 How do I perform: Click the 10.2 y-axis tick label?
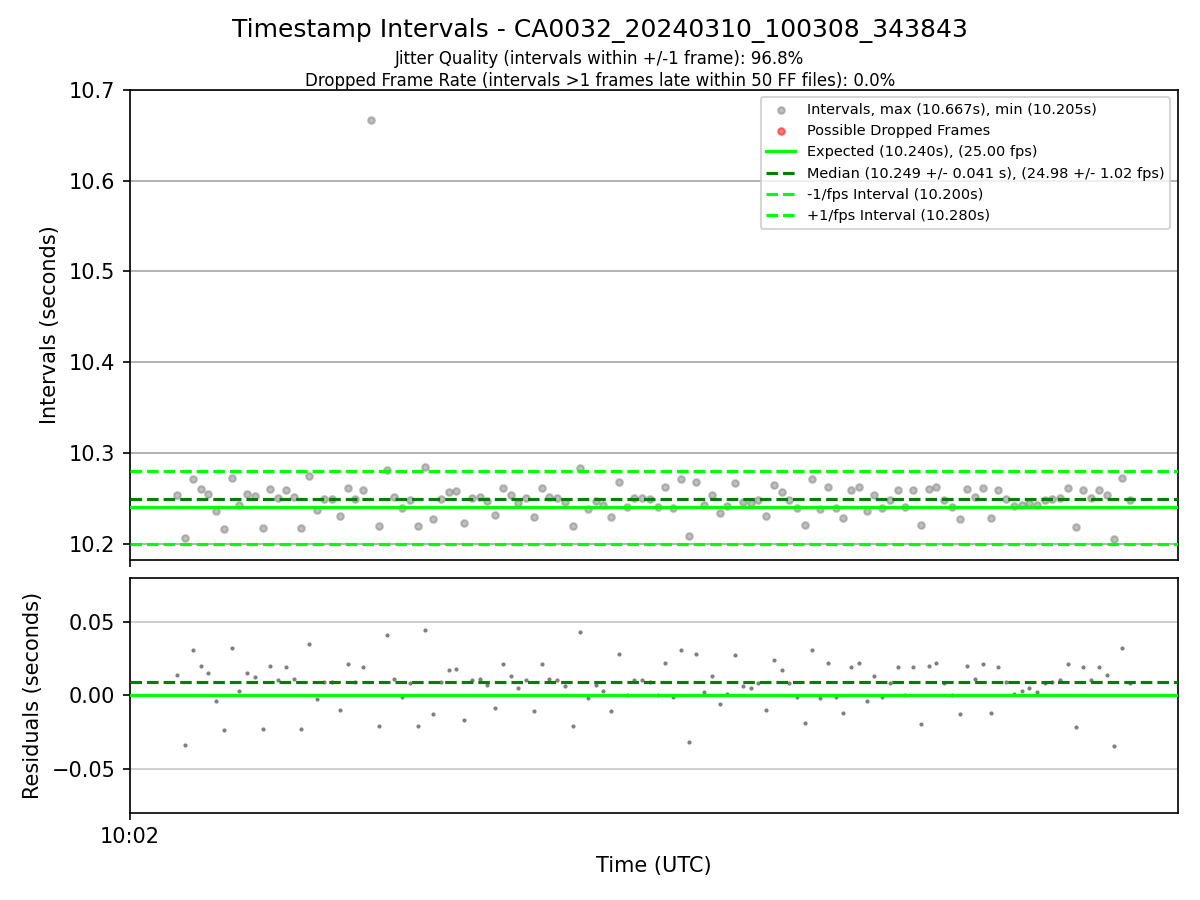(x=93, y=544)
